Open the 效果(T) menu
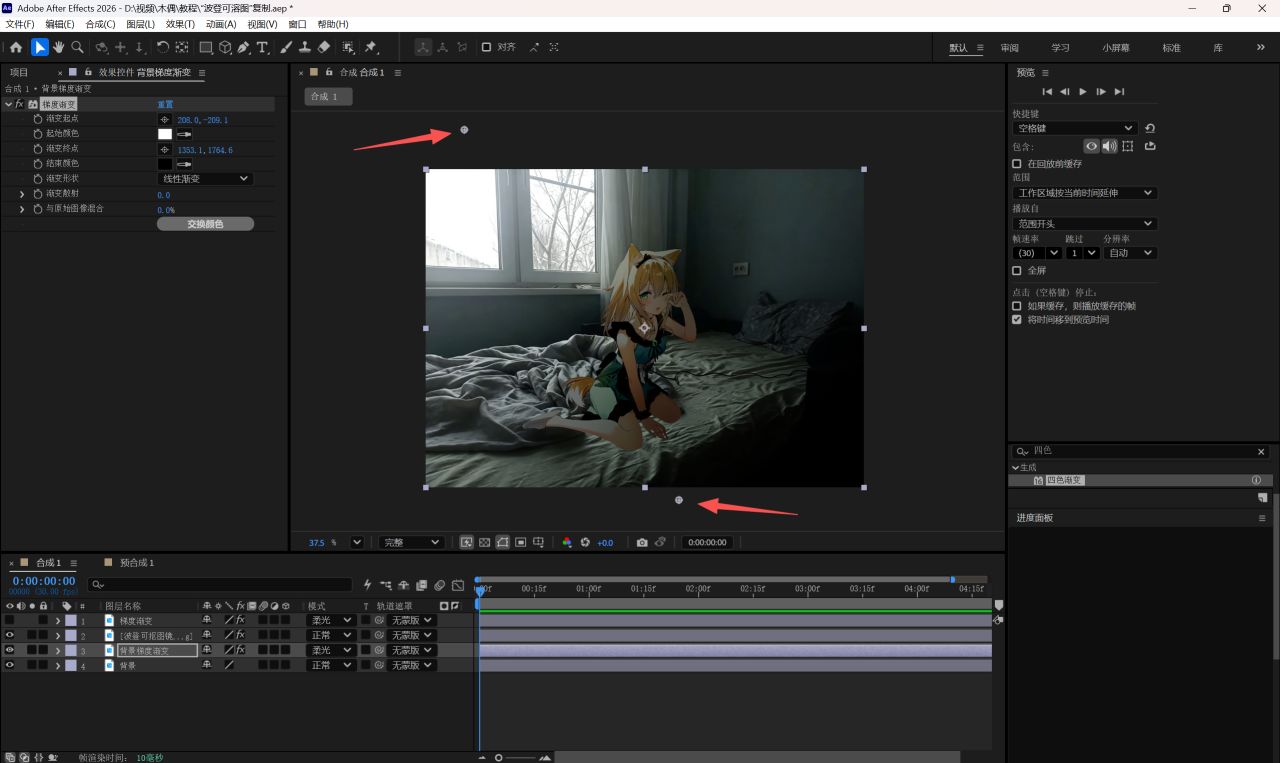The height and width of the screenshot is (763, 1280). pos(180,24)
